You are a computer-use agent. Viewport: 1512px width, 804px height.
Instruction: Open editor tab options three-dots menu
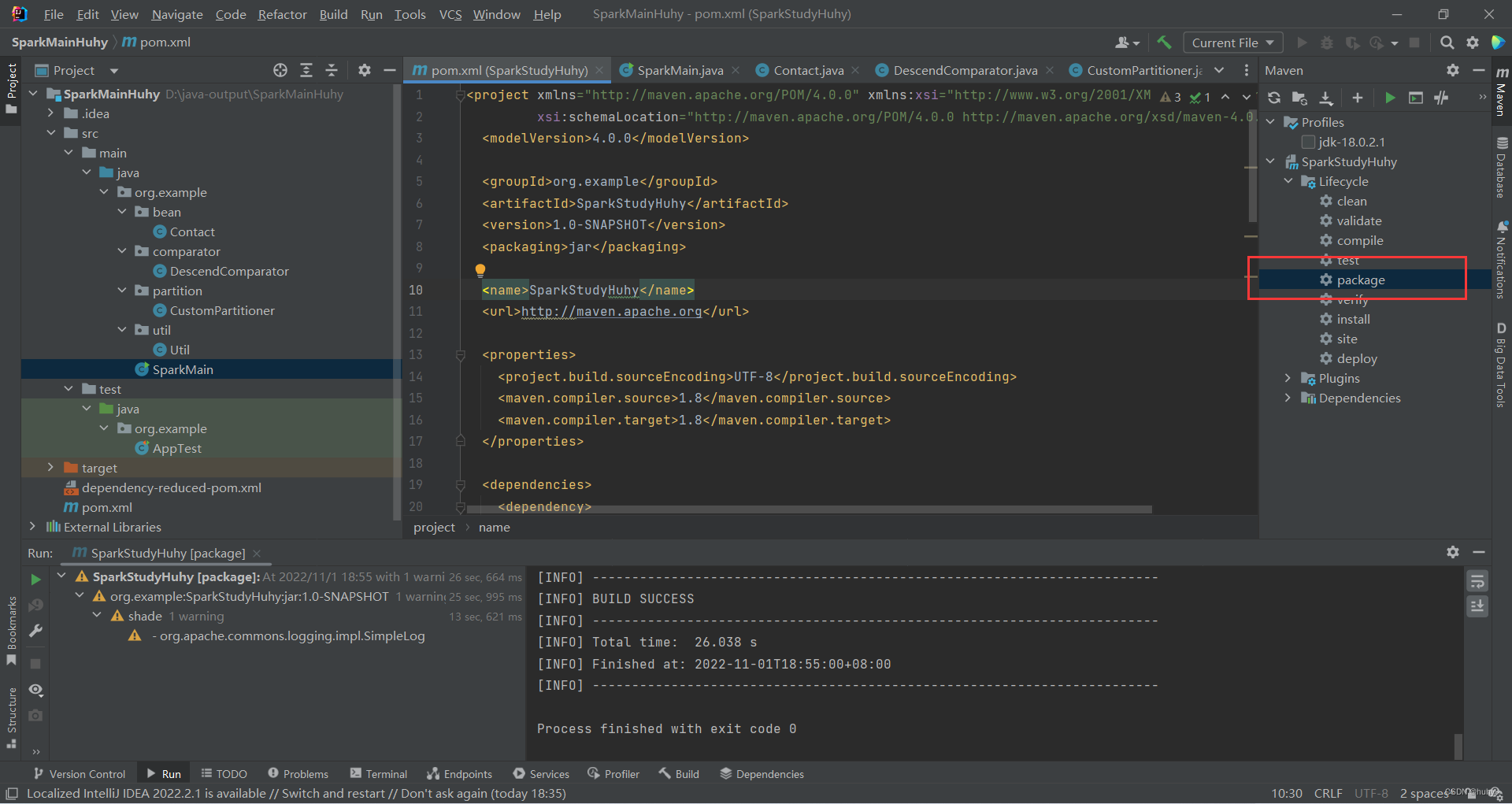coord(1246,70)
